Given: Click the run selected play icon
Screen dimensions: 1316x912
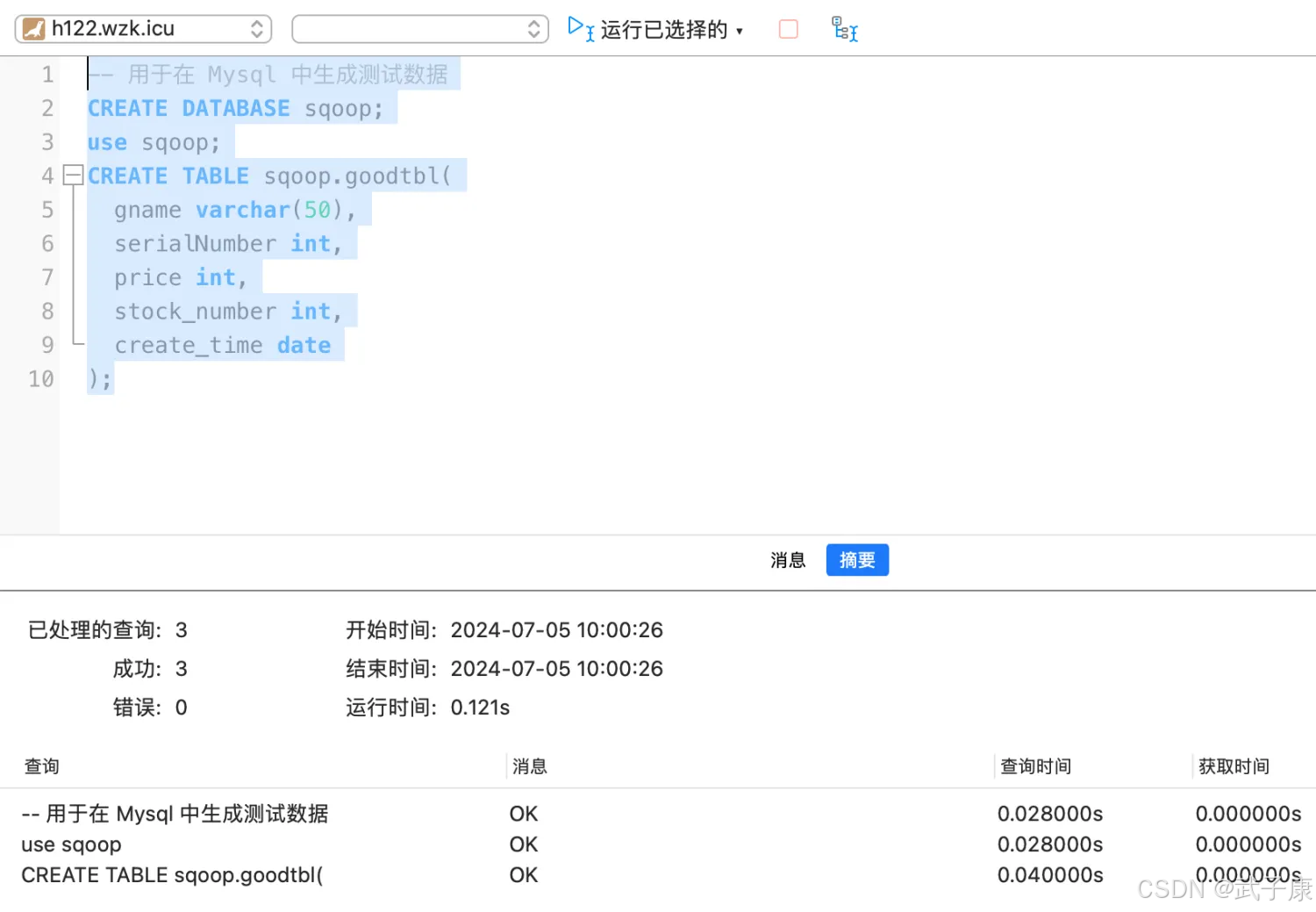Looking at the screenshot, I should click(580, 28).
